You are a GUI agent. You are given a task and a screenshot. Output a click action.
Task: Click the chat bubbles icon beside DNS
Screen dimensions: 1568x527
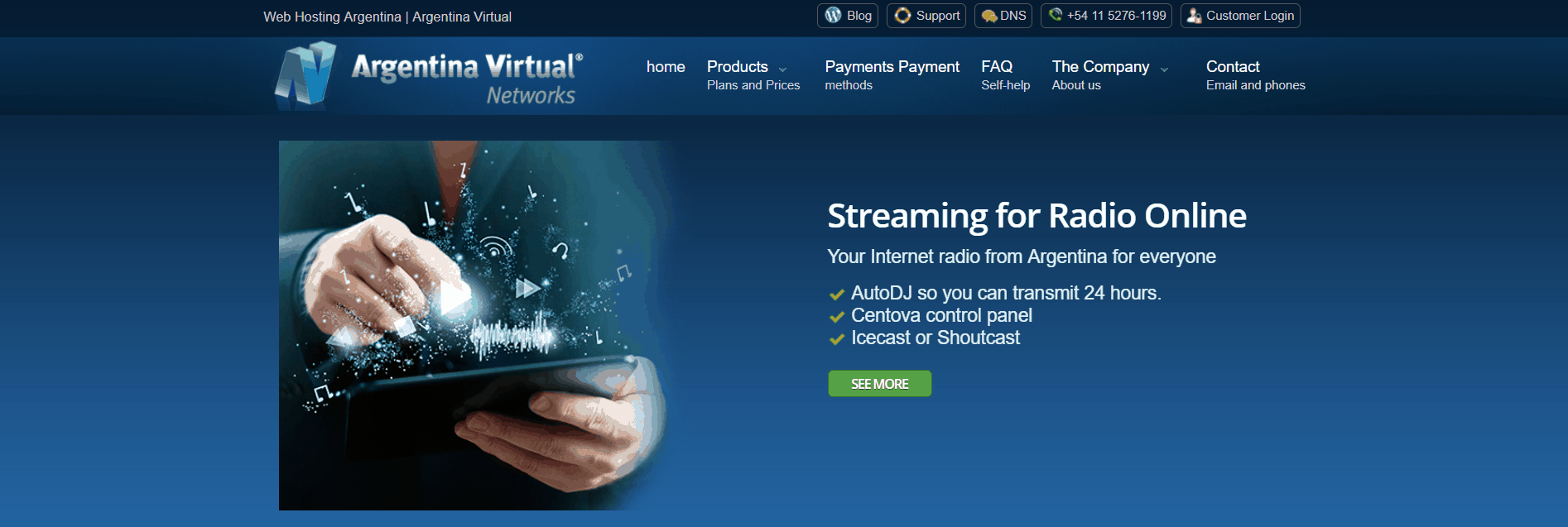[x=988, y=16]
